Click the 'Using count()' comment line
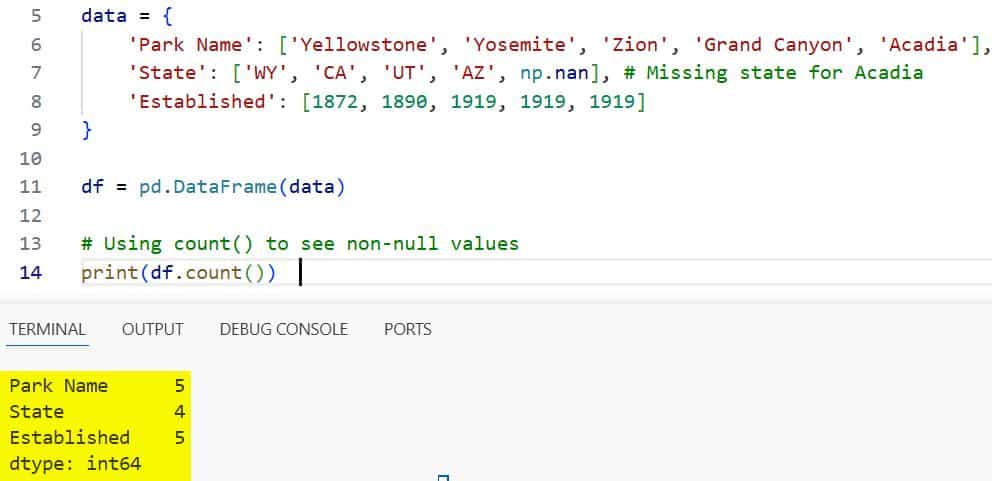992x481 pixels. [x=300, y=244]
